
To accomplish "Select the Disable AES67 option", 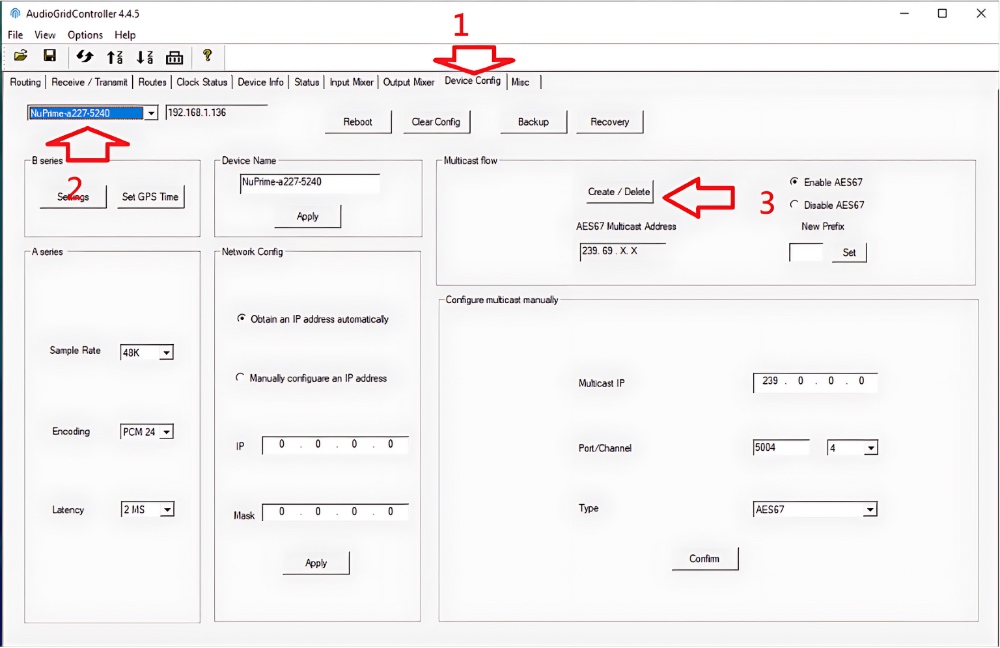I will (794, 205).
